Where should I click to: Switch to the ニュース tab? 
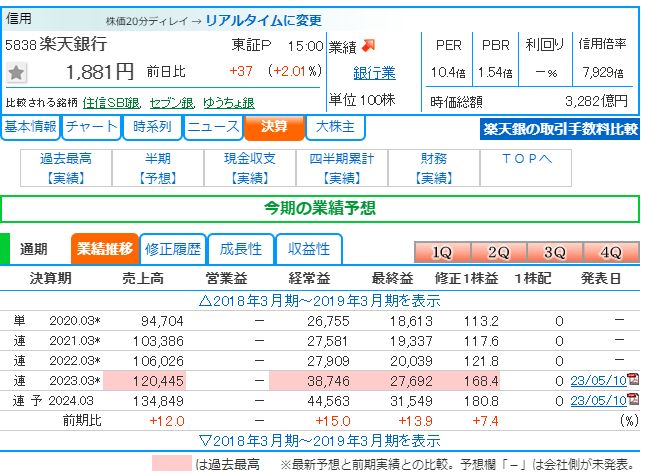click(x=213, y=127)
